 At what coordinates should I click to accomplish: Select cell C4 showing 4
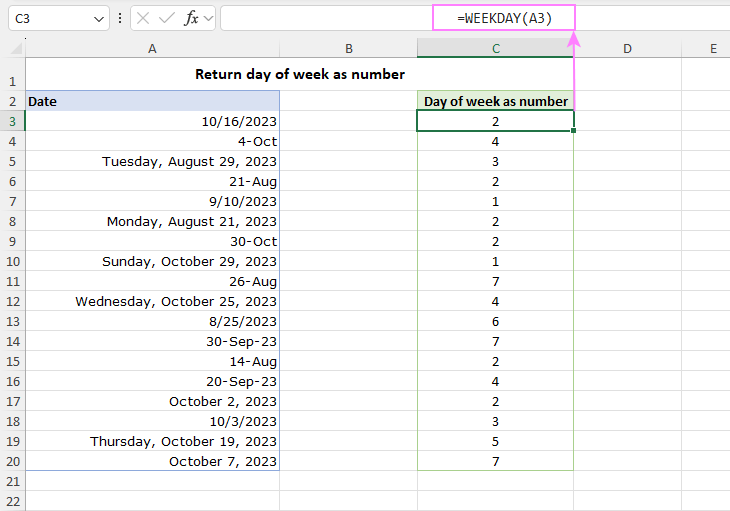[495, 141]
